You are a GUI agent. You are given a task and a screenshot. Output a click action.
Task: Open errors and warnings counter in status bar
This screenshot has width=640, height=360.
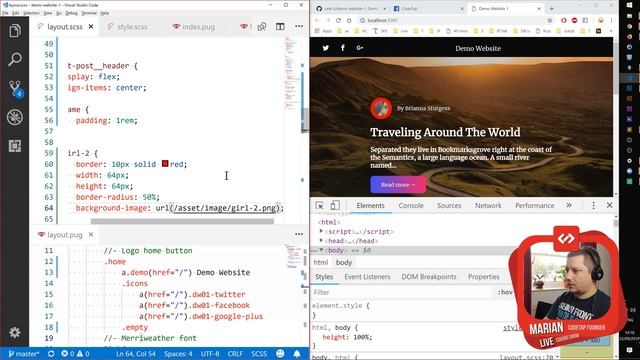[75, 354]
